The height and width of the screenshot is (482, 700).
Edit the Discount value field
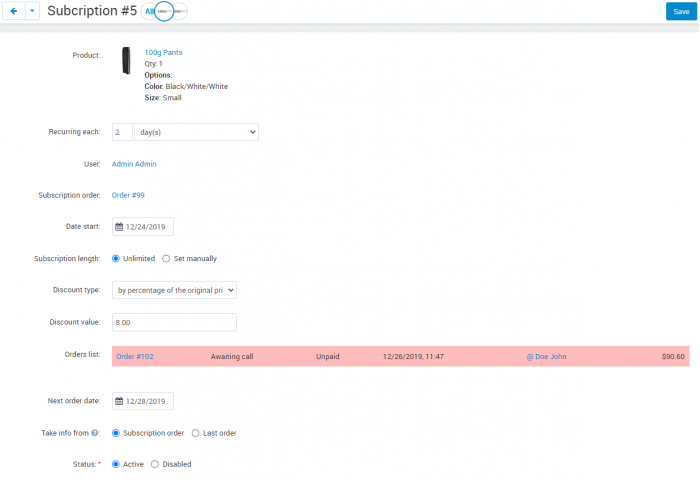tap(174, 322)
